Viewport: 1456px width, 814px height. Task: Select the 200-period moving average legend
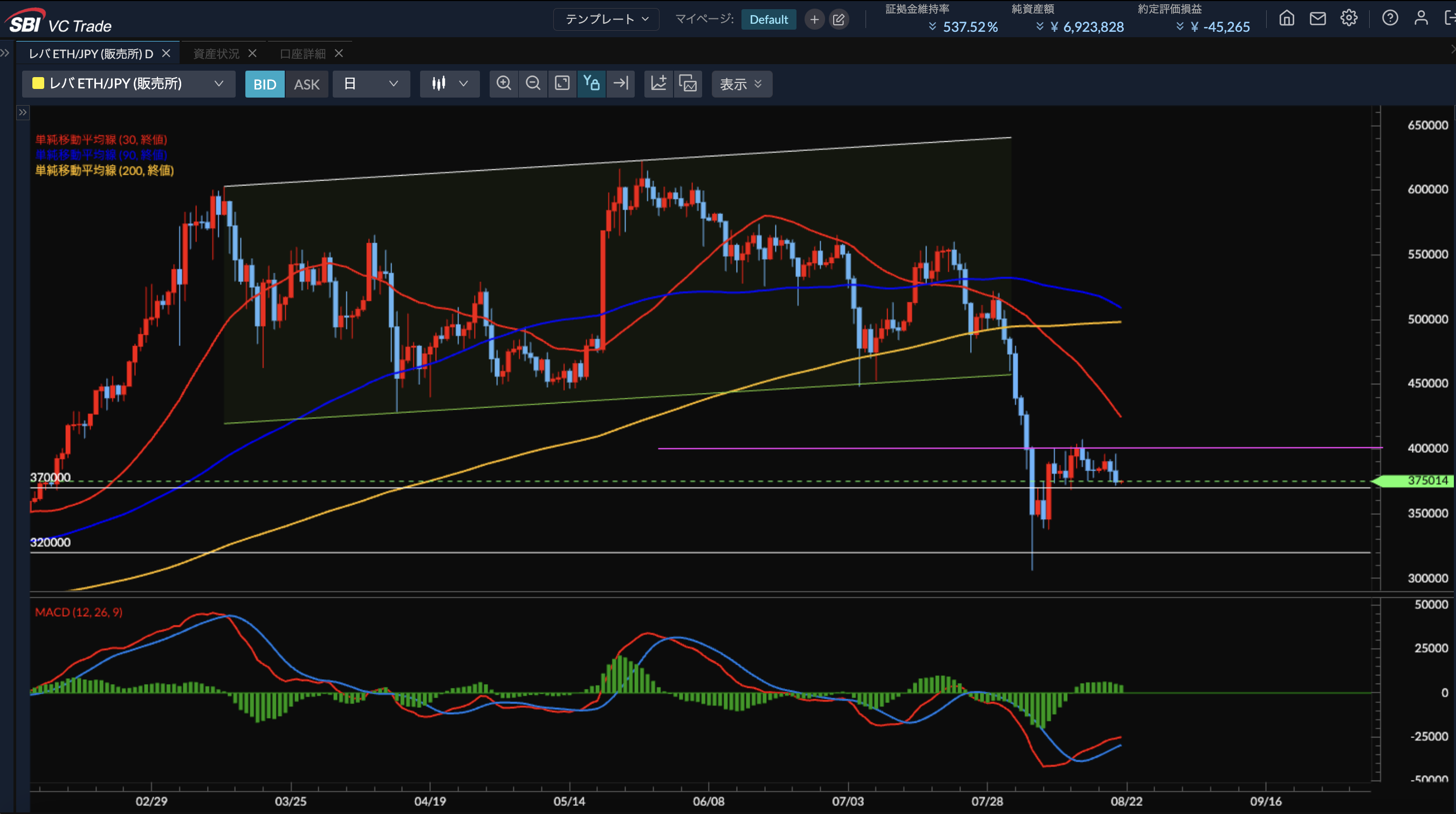tap(105, 170)
